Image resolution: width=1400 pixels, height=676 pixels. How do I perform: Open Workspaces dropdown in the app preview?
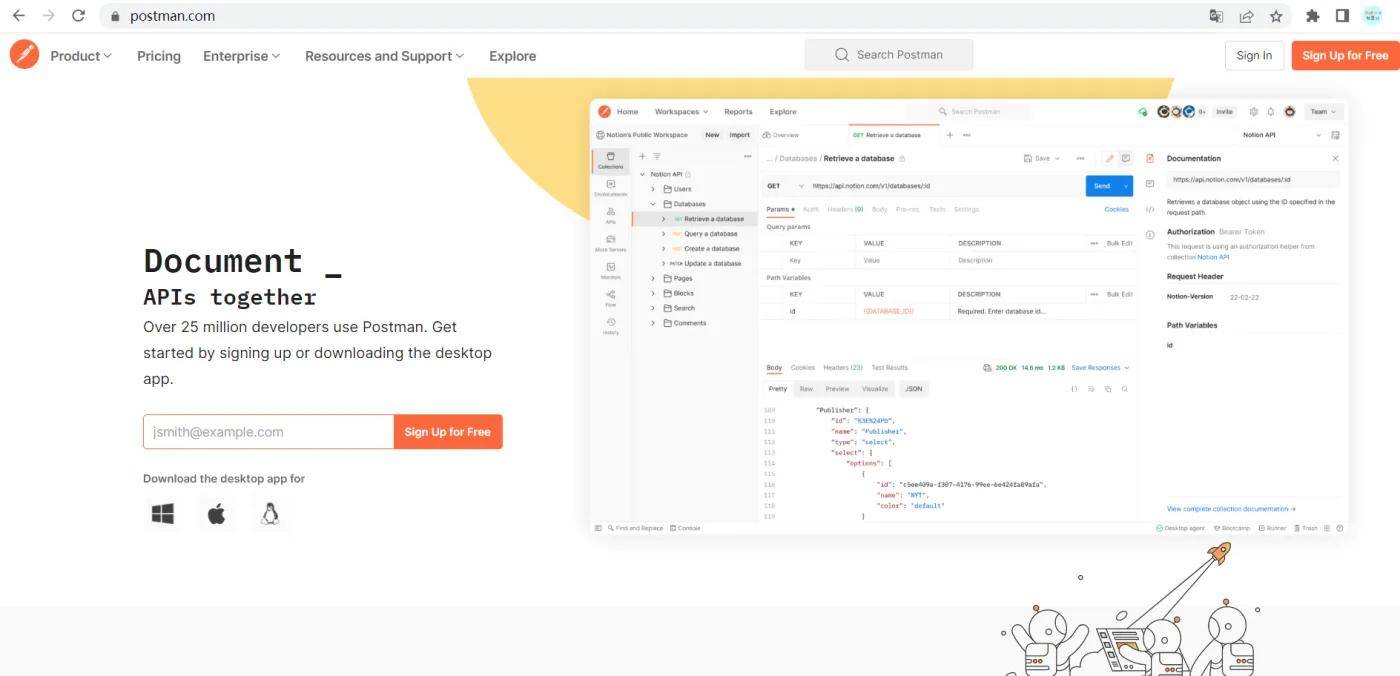click(681, 112)
